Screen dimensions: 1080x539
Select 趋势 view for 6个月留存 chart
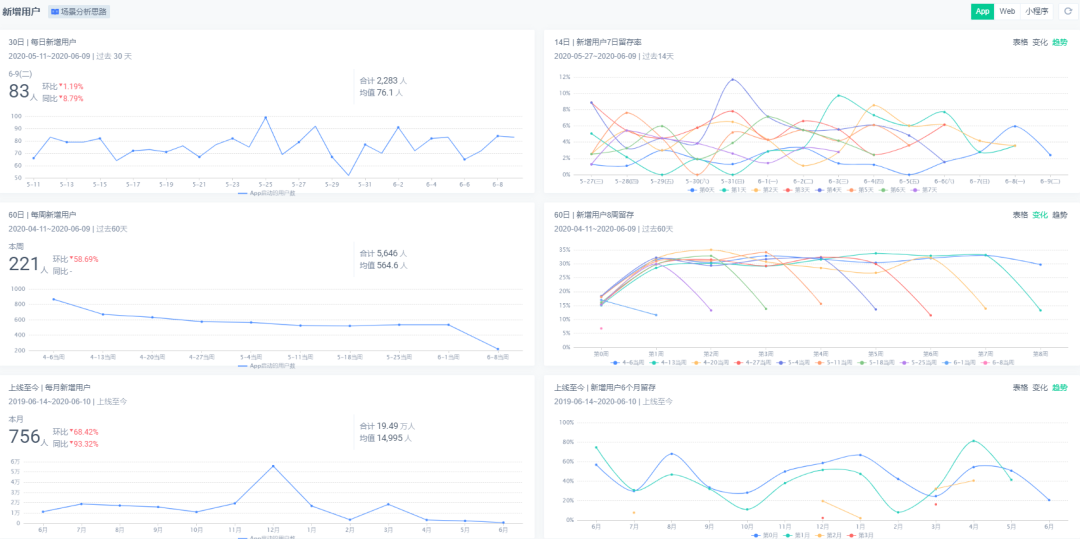click(1059, 388)
